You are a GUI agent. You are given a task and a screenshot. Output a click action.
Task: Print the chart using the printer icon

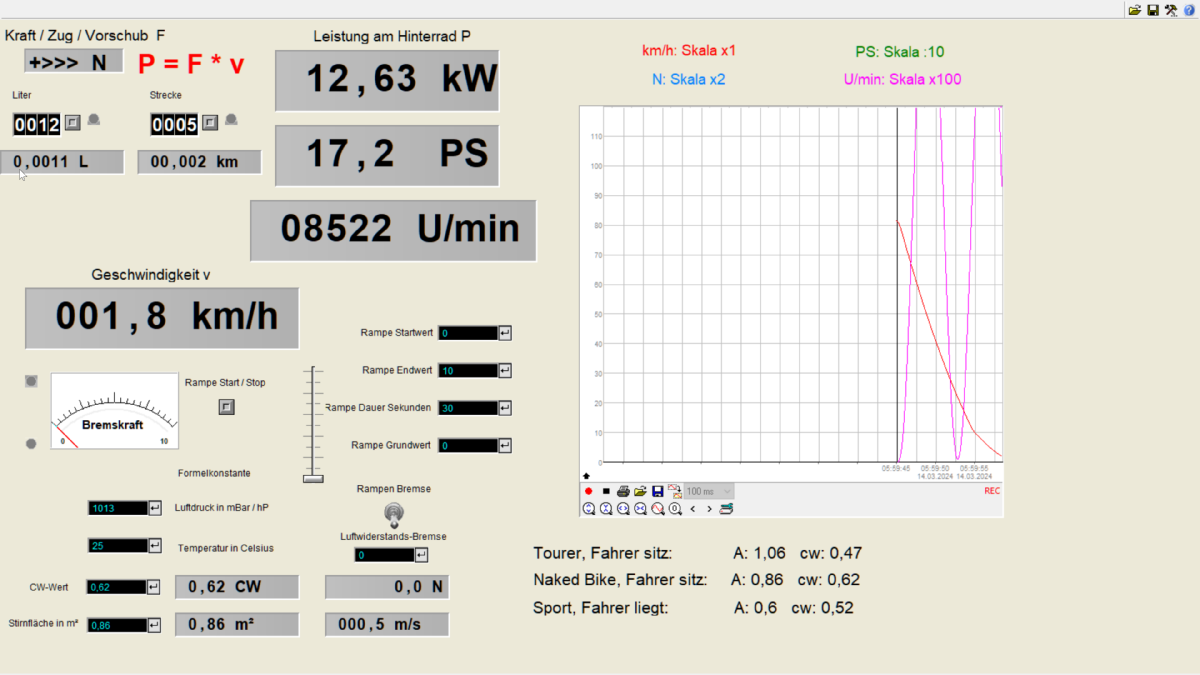623,492
